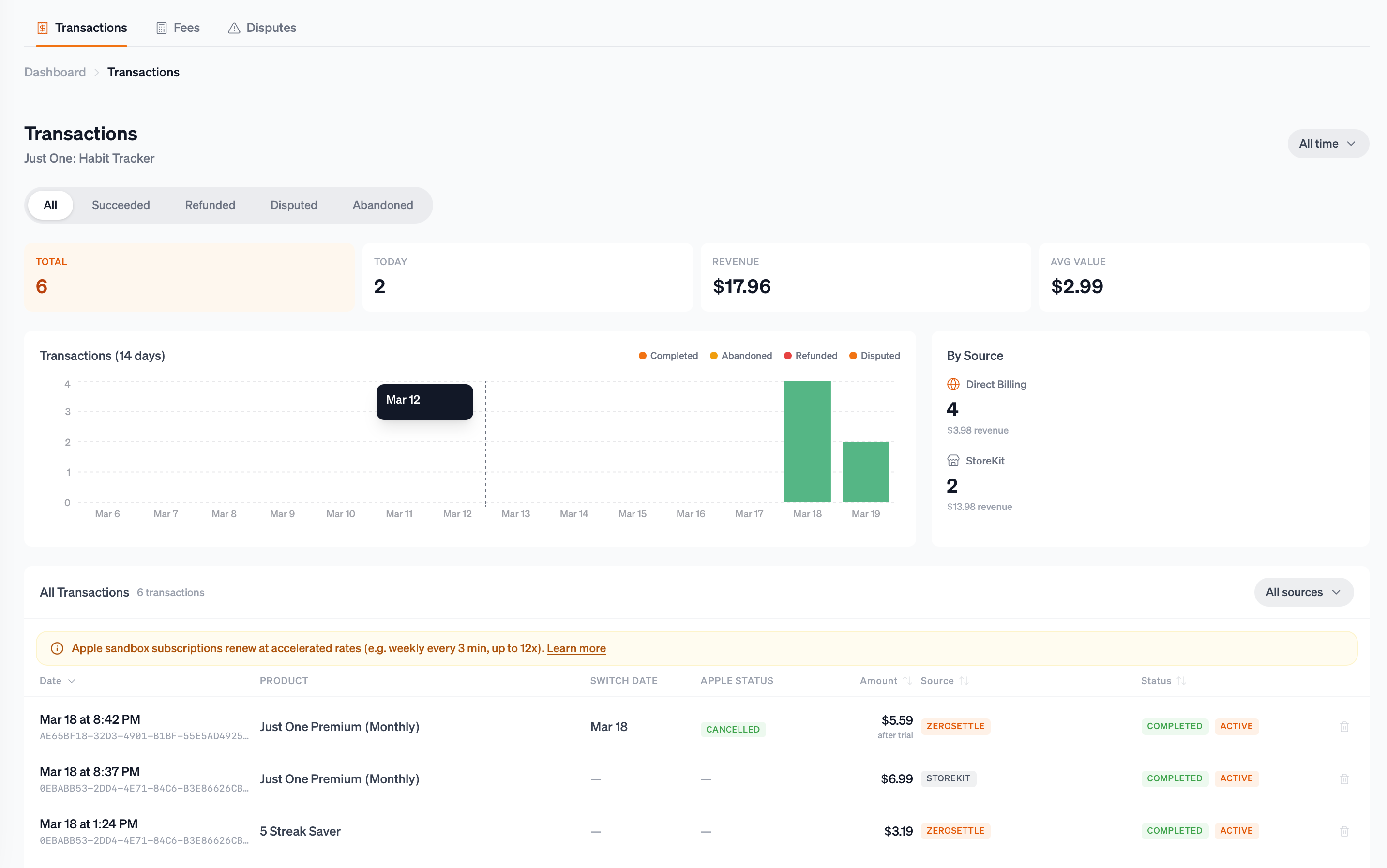The height and width of the screenshot is (868, 1387).
Task: Click the StoreKit storefront icon
Action: (953, 460)
